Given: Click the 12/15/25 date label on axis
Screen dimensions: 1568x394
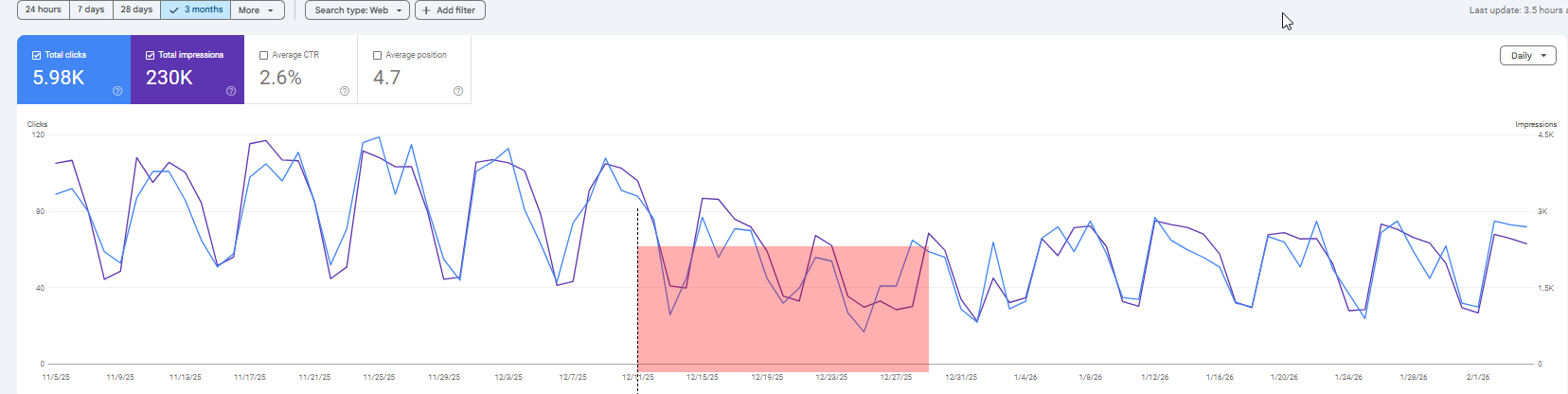Looking at the screenshot, I should (703, 377).
